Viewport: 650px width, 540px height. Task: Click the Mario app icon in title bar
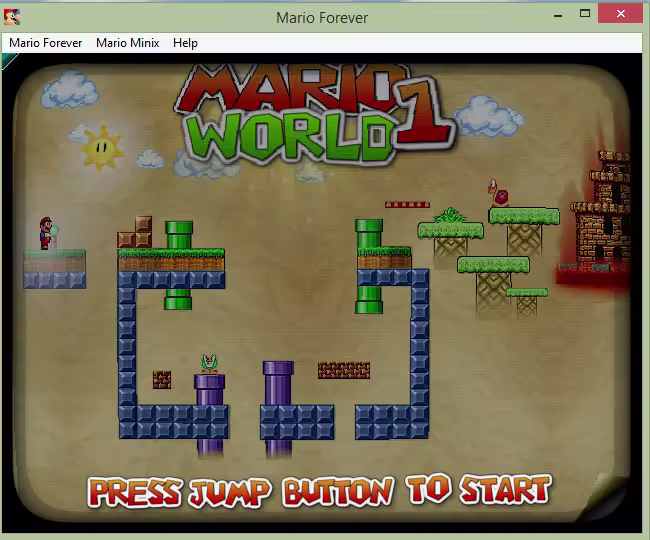12,16
